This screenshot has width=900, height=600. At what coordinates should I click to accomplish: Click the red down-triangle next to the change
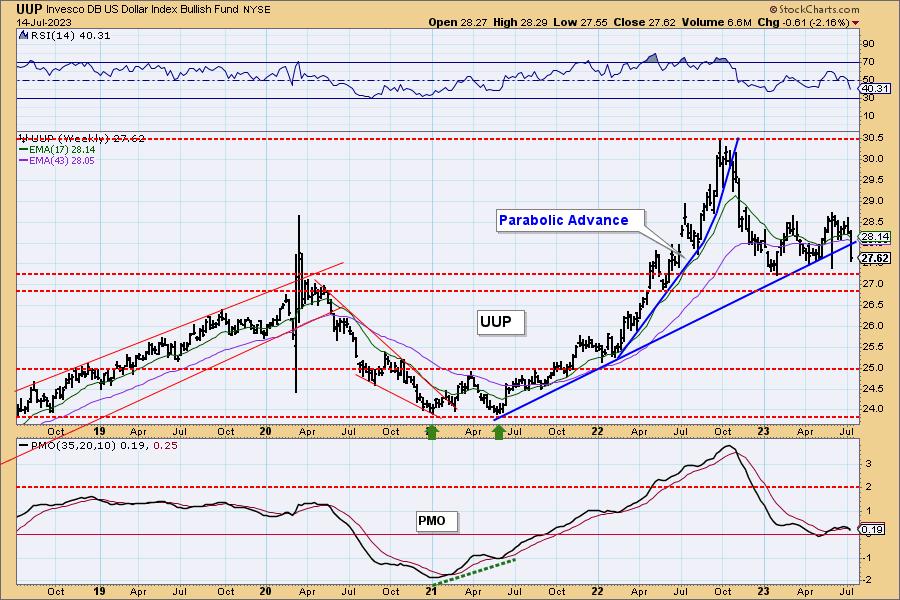(856, 23)
